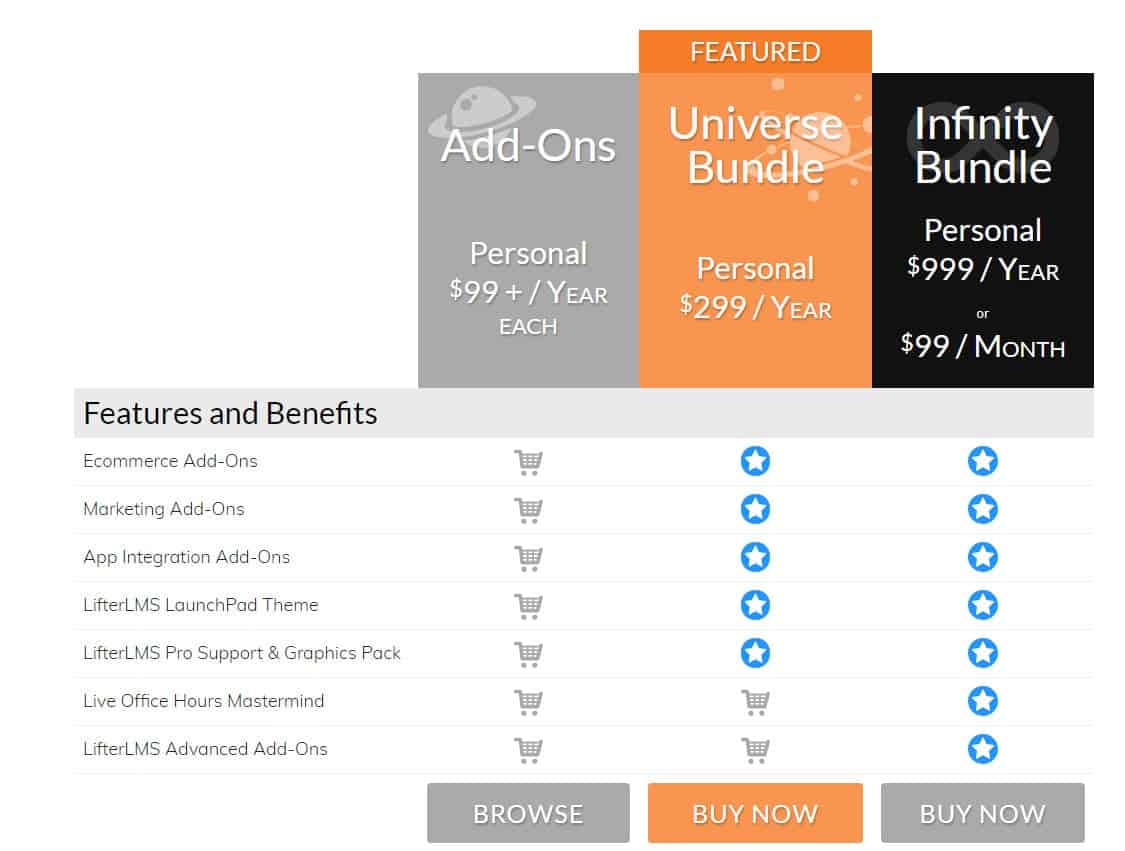Click the Add-Ons cart icon for Marketing Add-Ons
Screen dimensions: 1125x851
(x=529, y=510)
